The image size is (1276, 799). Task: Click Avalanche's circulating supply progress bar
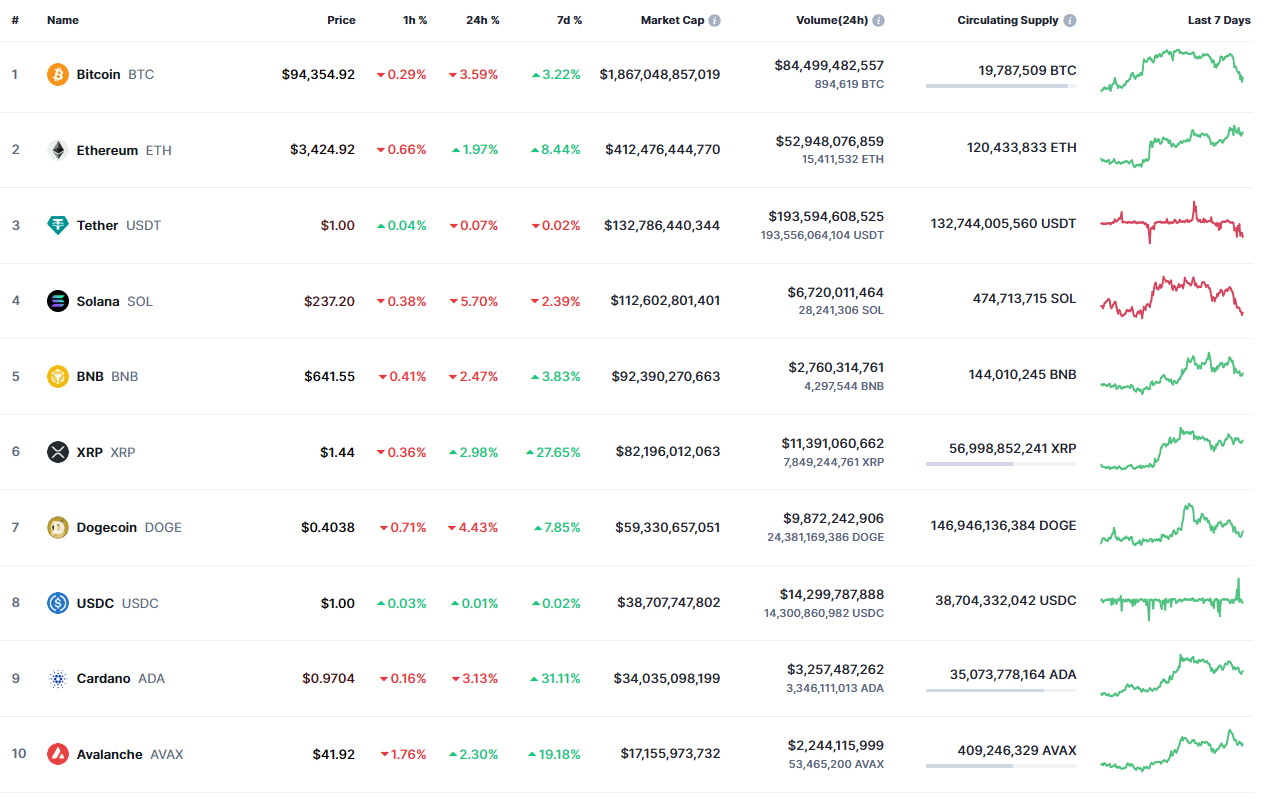tap(1001, 766)
